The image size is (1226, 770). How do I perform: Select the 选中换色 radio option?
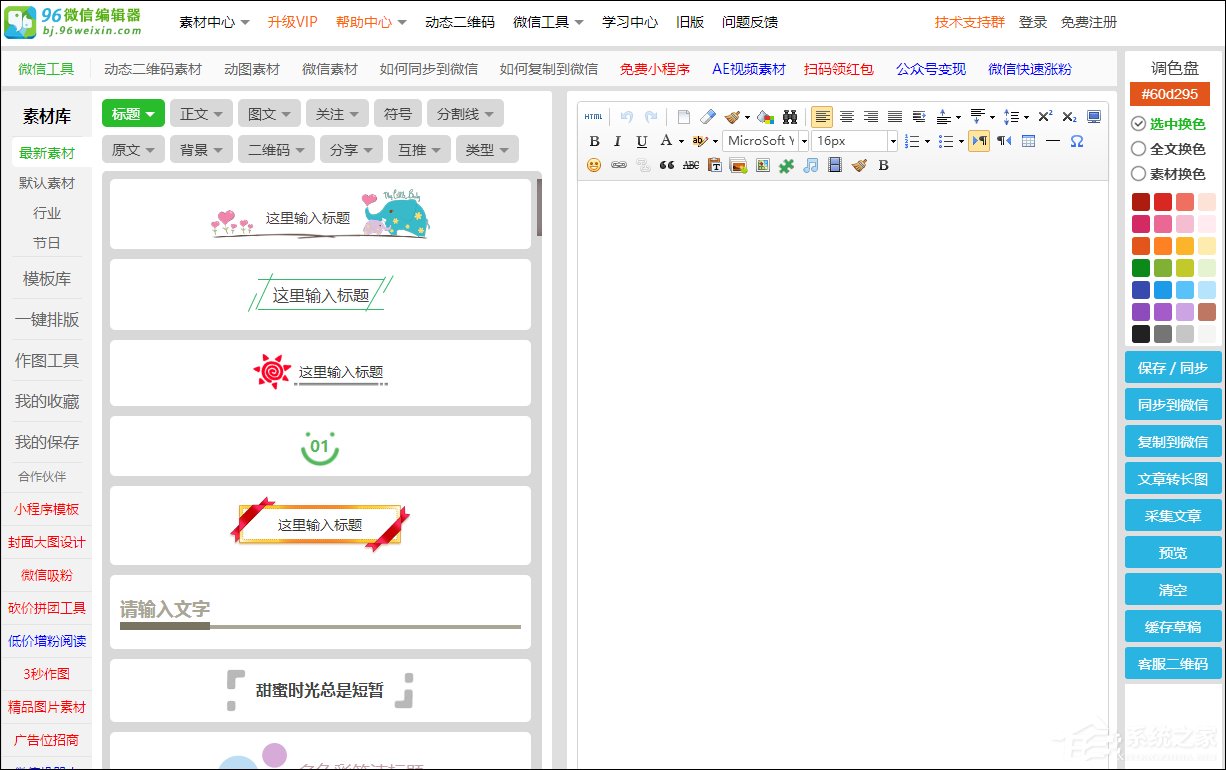coord(1139,124)
